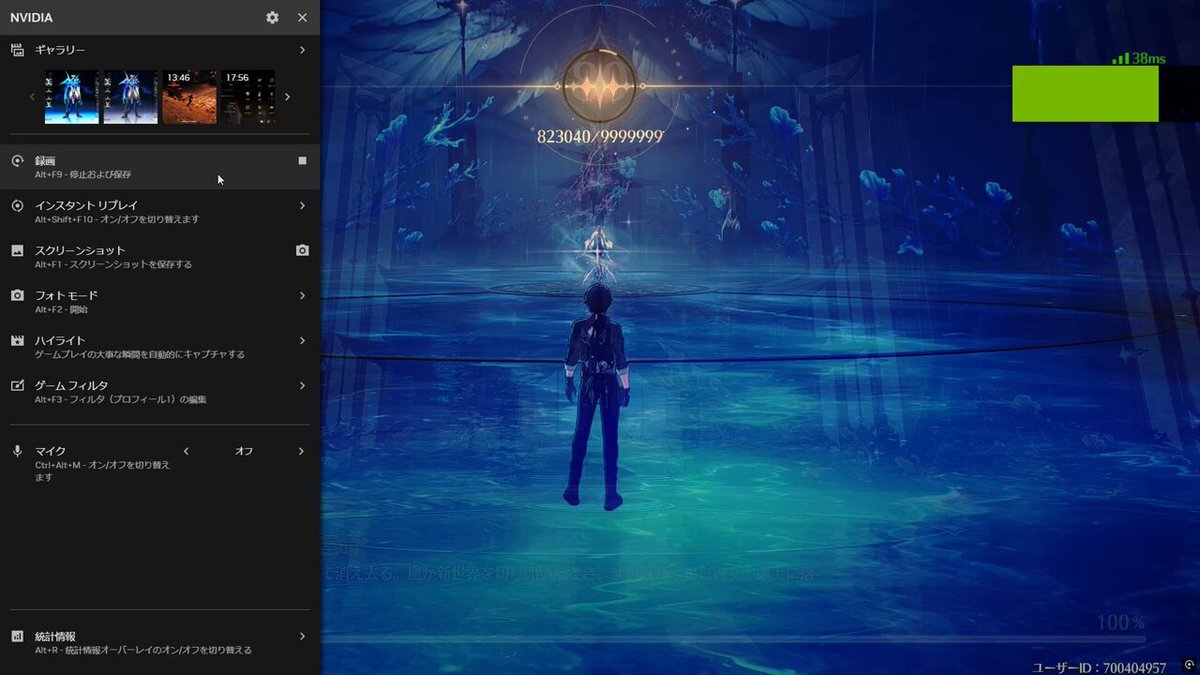1200x675 pixels.
Task: Click the NVIDIA panel title
Action: click(x=31, y=18)
